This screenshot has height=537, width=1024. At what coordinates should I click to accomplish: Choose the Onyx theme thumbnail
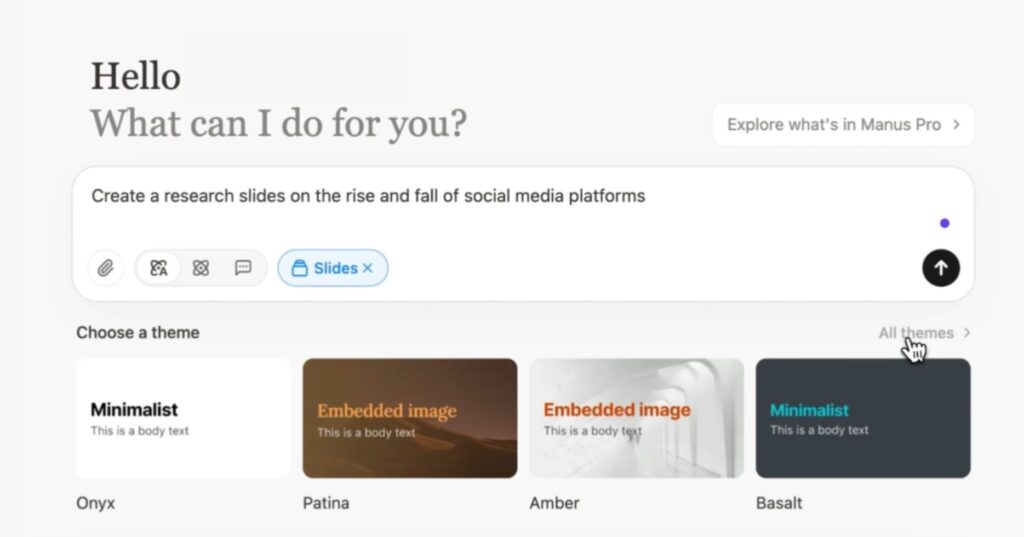184,418
